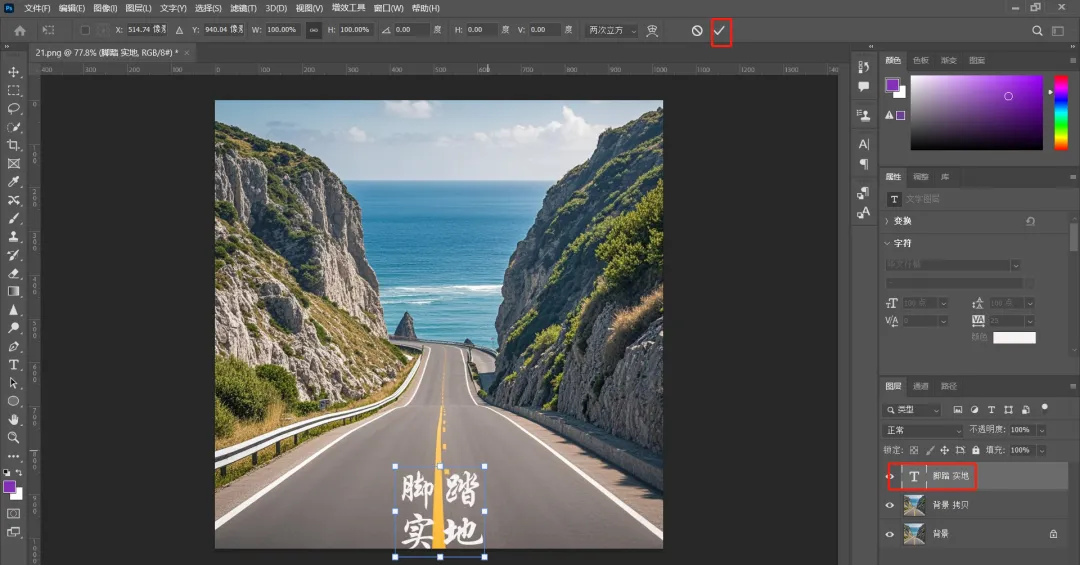Cancel the transform with the circle-slash icon
The image size is (1080, 565).
697,31
